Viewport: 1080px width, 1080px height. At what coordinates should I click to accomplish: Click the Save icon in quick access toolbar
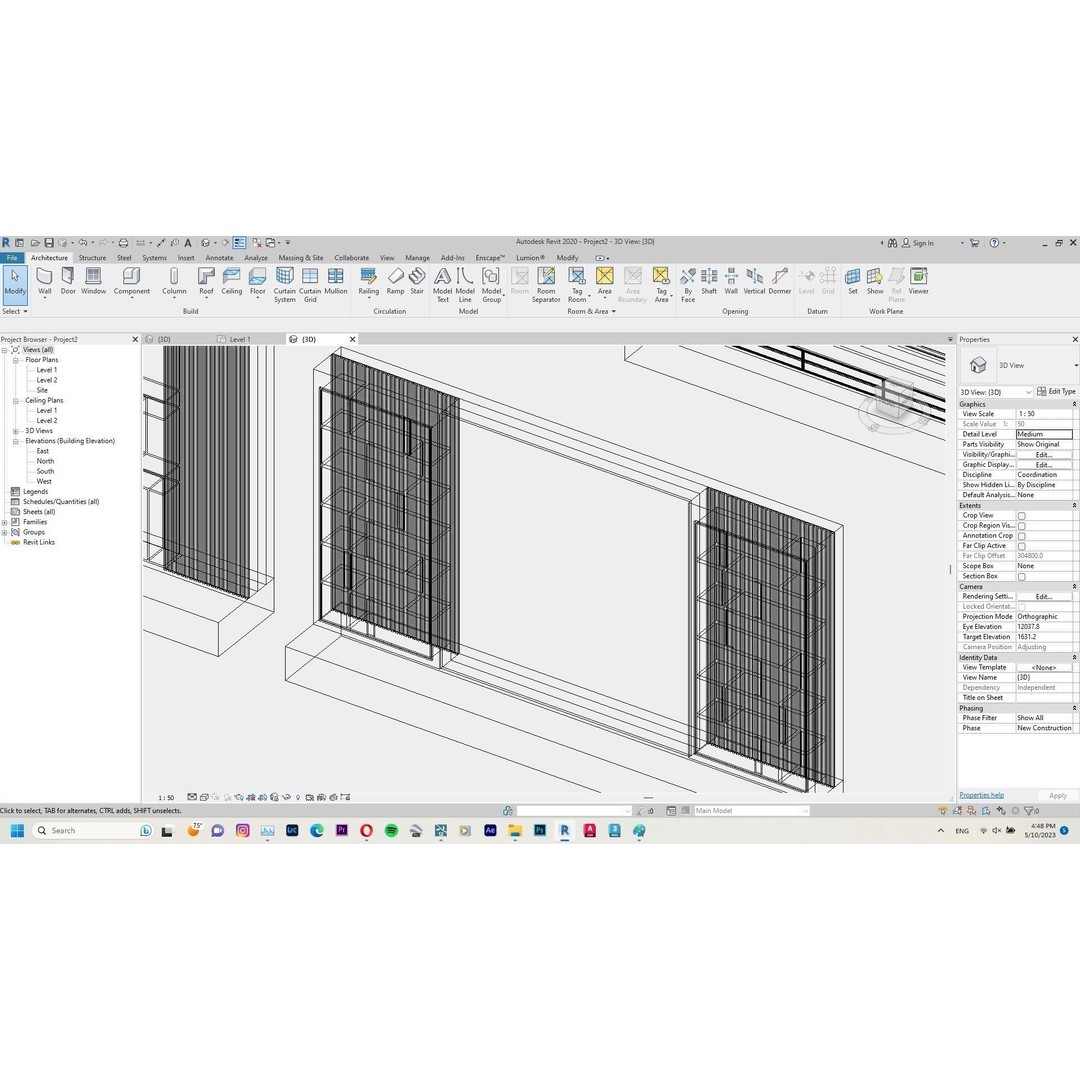coord(49,242)
